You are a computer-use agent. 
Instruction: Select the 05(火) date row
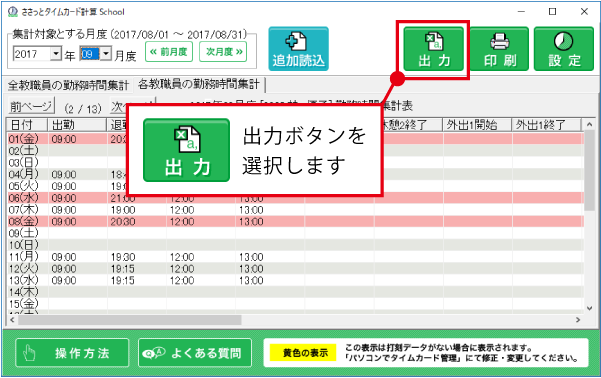pos(296,186)
